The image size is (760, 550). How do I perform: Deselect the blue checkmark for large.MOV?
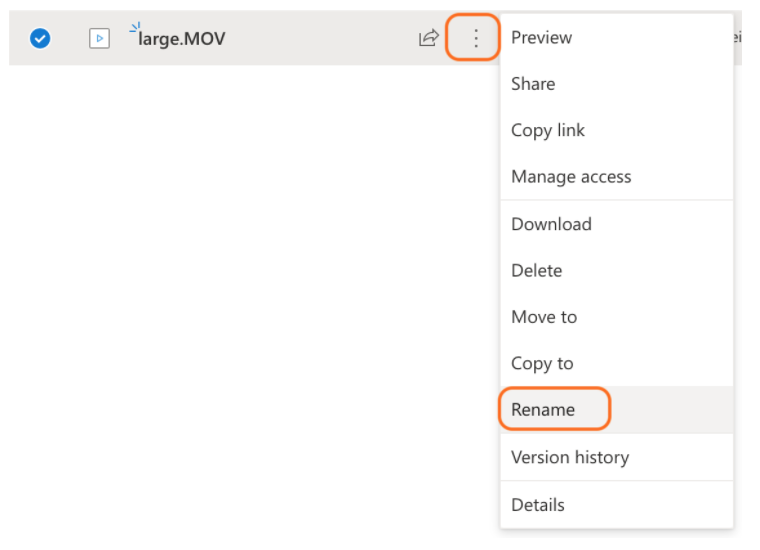click(x=40, y=38)
